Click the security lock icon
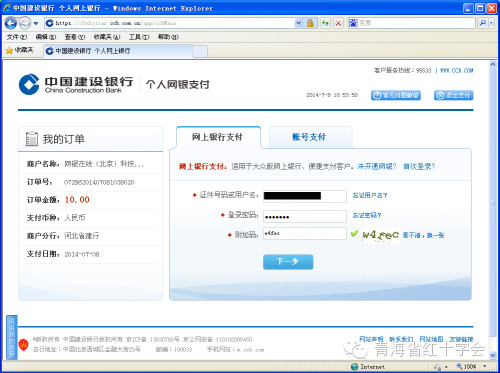 310,23
